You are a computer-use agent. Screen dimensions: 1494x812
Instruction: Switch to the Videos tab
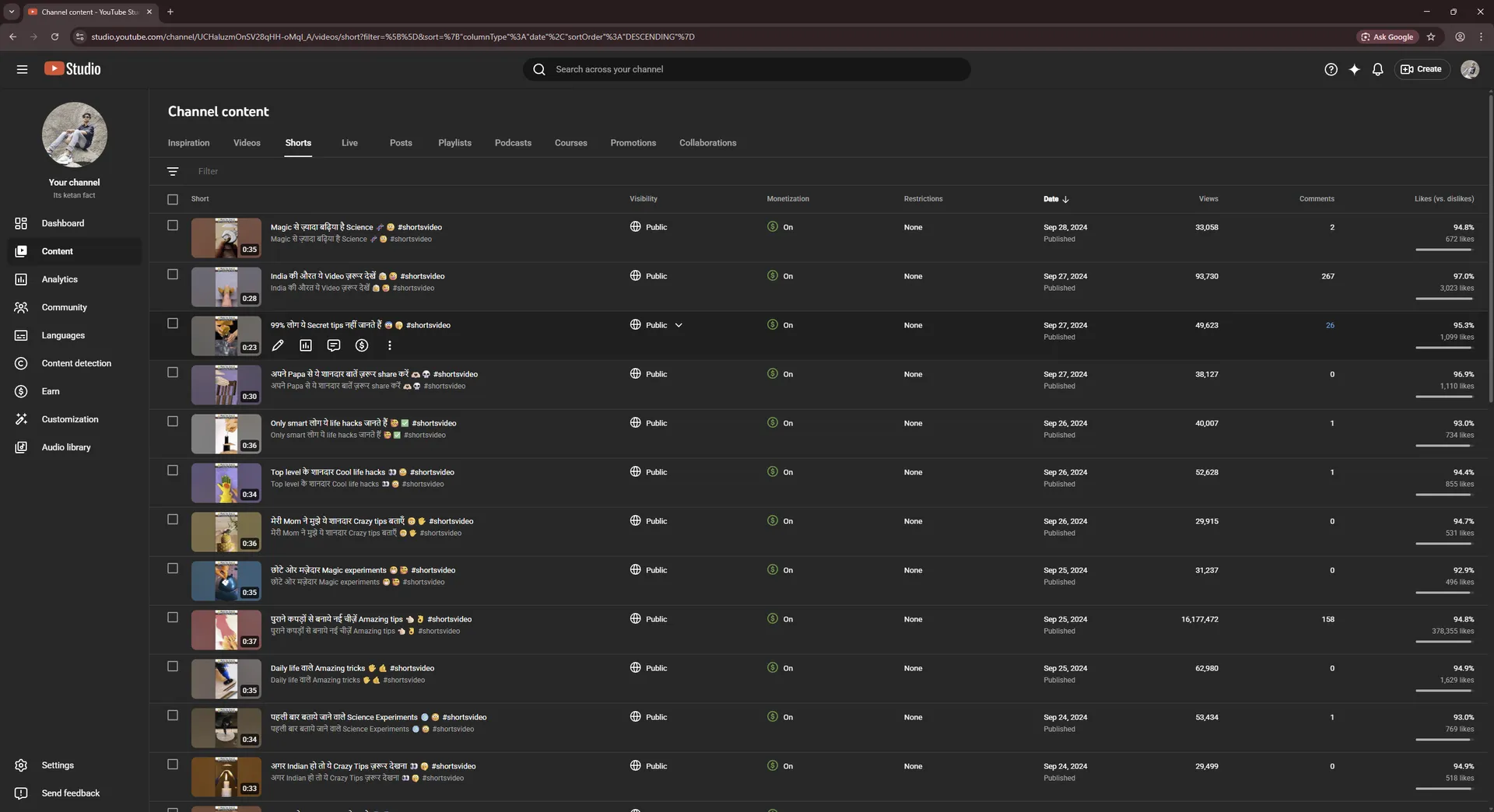tap(247, 143)
